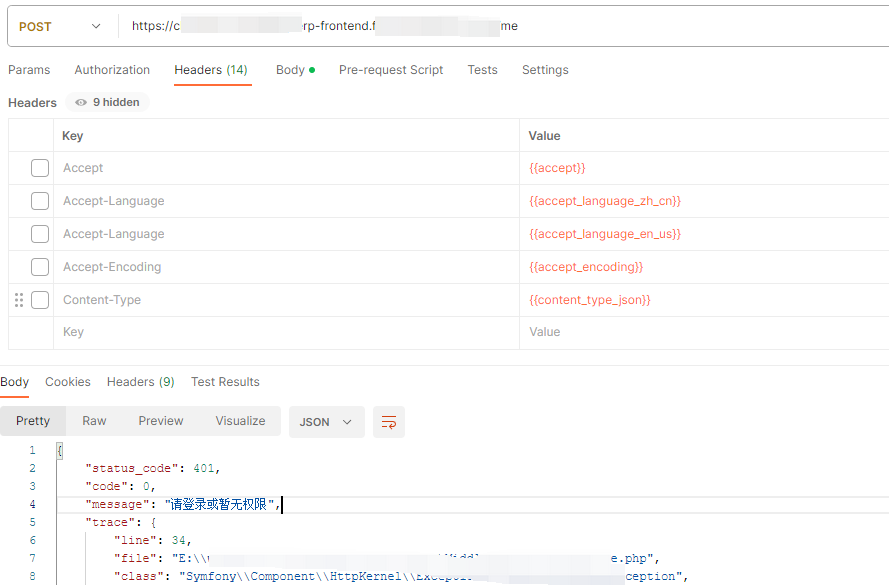Show the response Cookies tab

68,382
